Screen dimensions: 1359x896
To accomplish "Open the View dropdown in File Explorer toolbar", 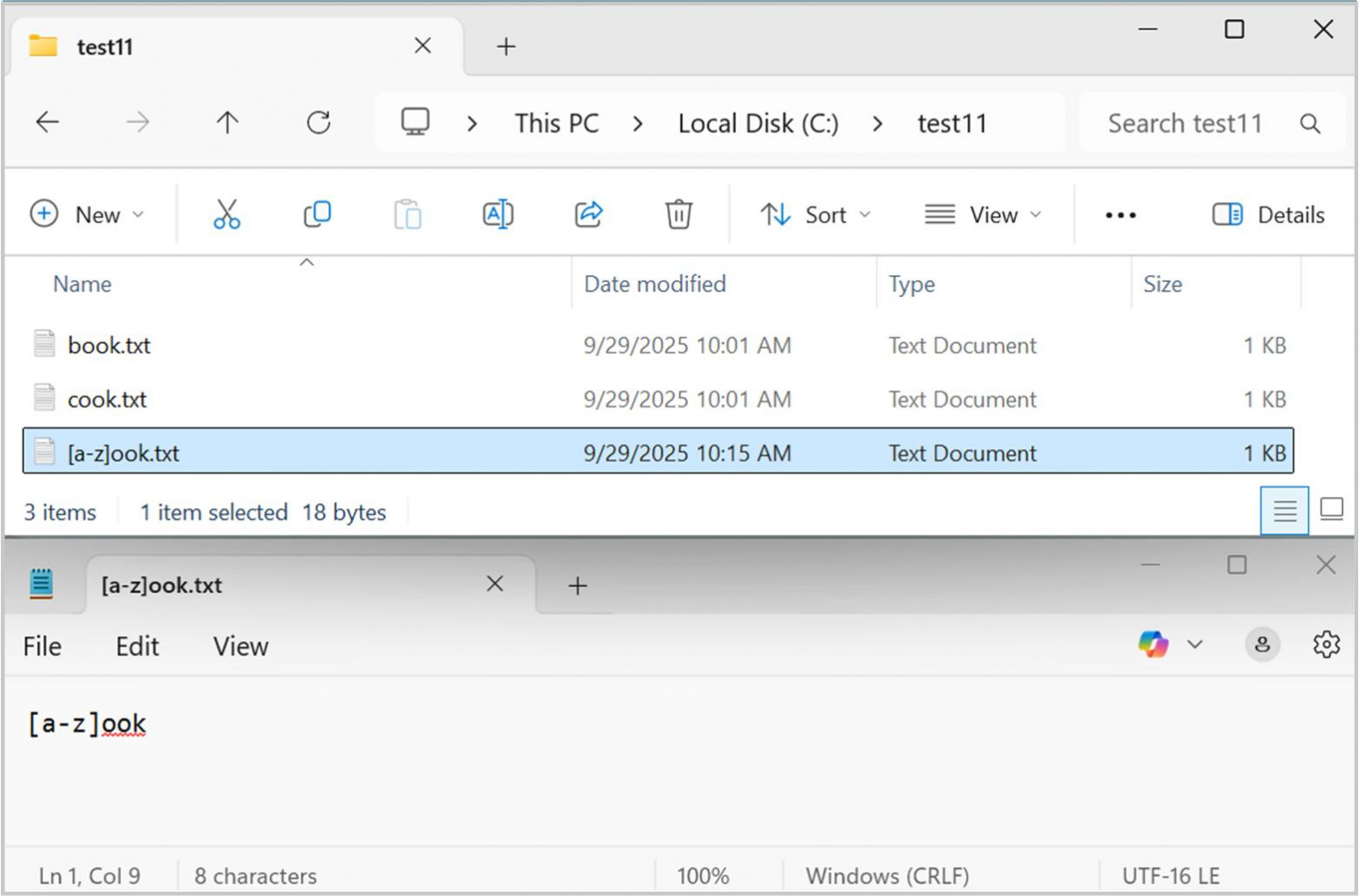I will pos(984,214).
